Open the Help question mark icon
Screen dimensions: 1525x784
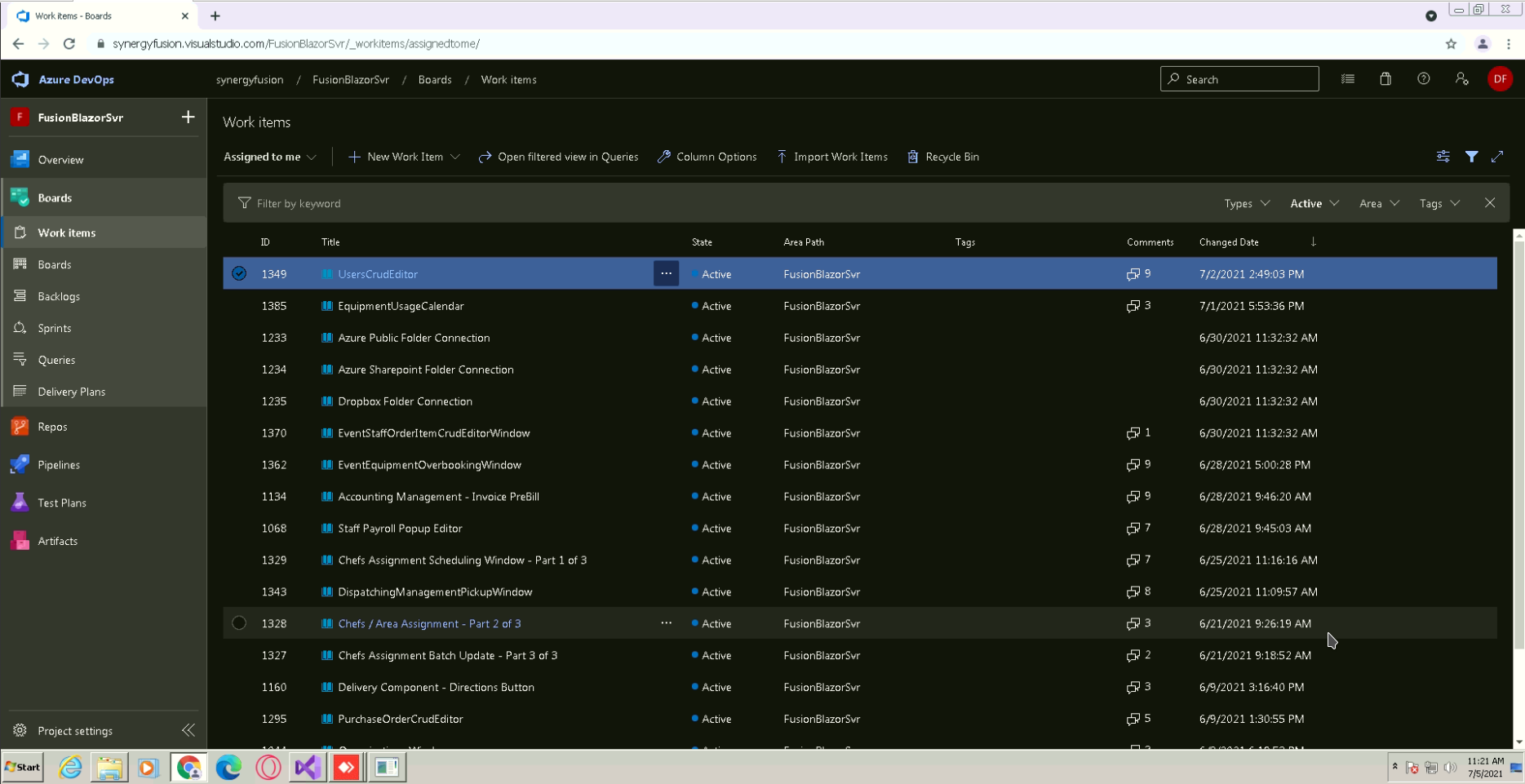pos(1424,79)
